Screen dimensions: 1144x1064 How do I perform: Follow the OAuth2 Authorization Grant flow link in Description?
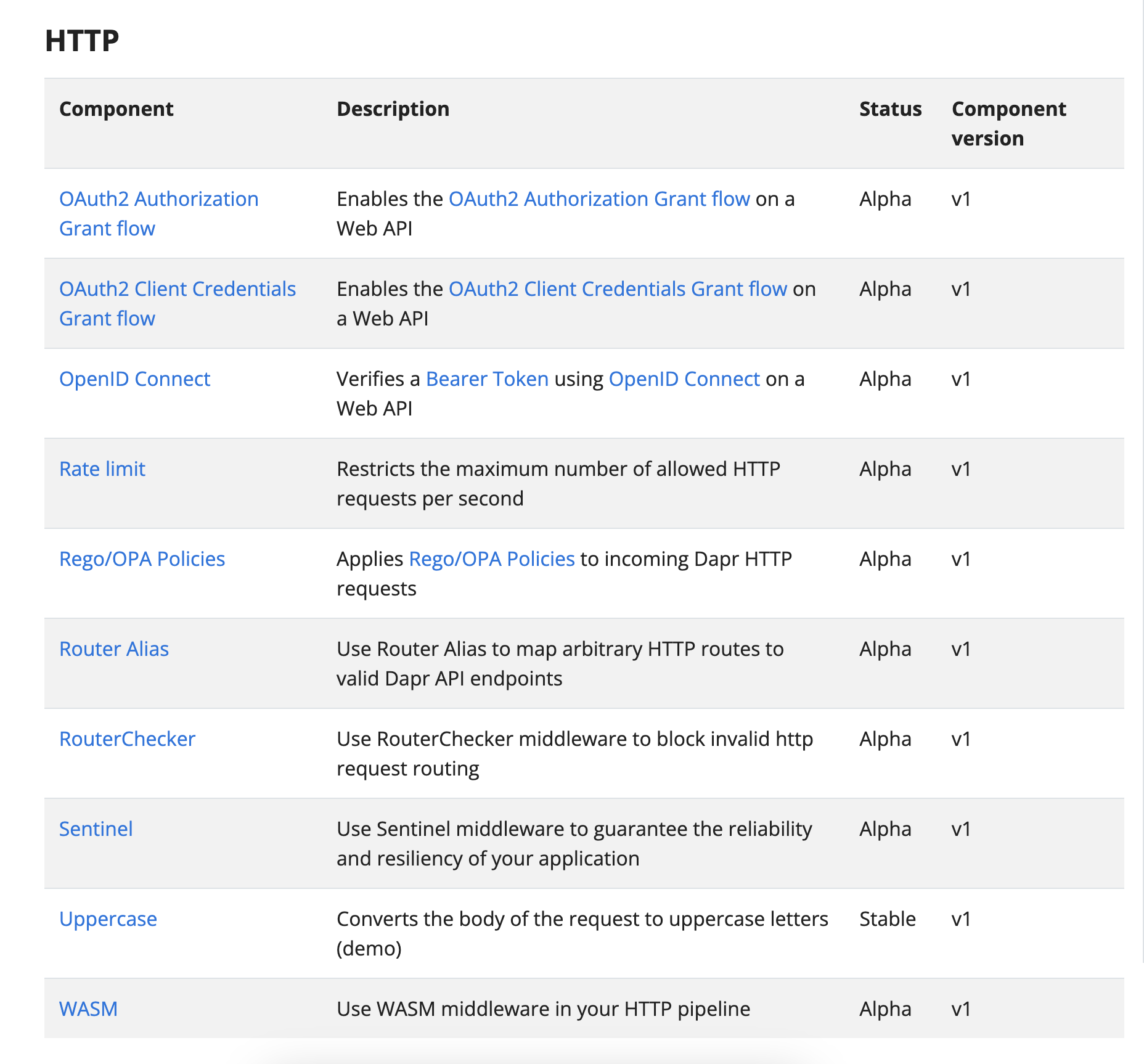point(599,198)
